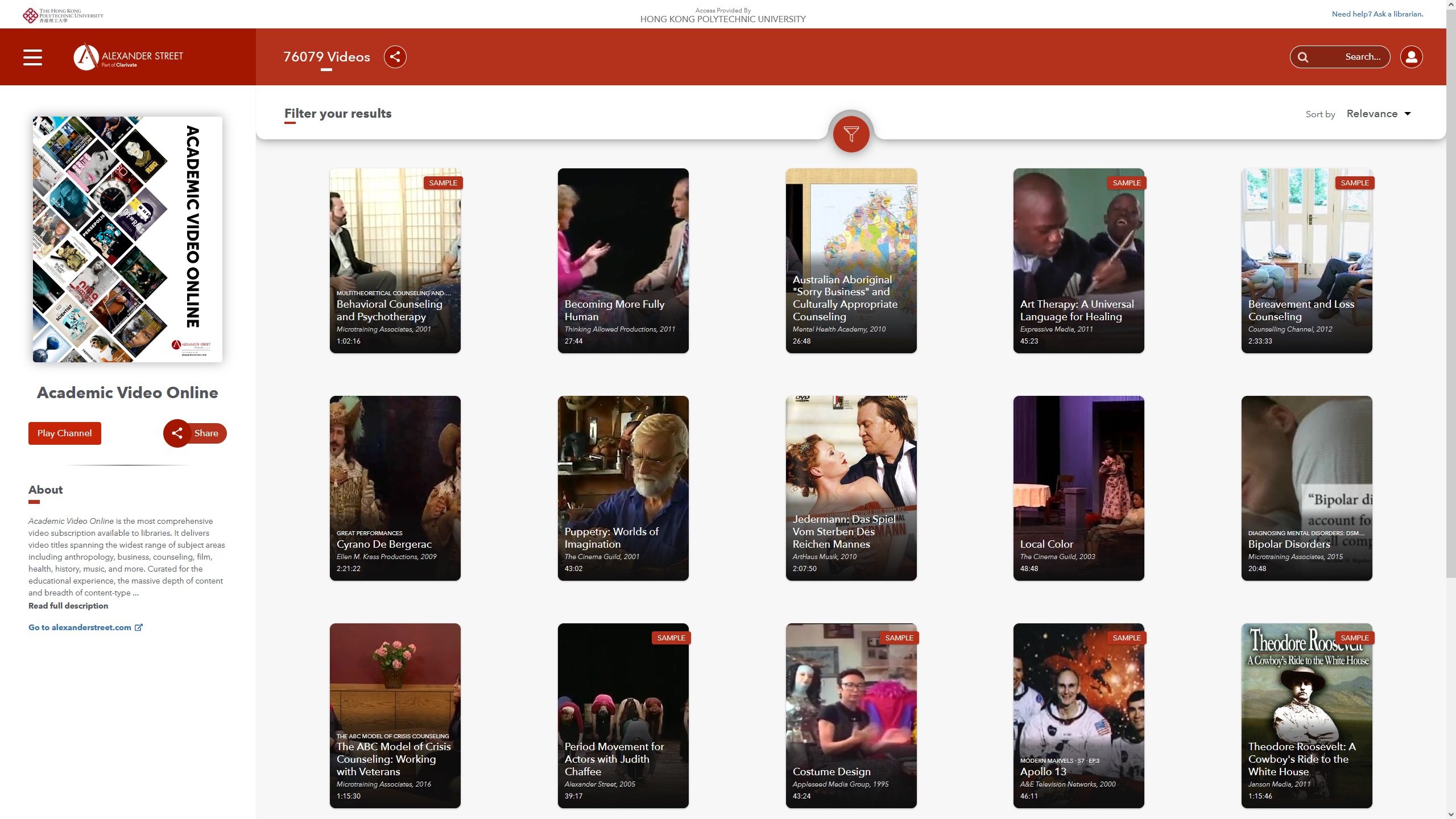Click 'Janson Media, 2011' text
The height and width of the screenshot is (819, 1456).
(x=1279, y=784)
